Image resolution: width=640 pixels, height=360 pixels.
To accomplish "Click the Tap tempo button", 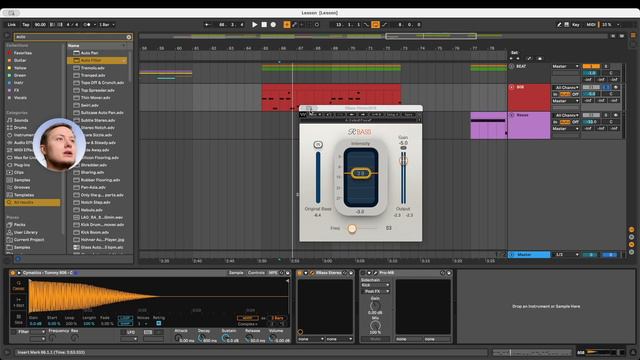I will tap(26, 24).
